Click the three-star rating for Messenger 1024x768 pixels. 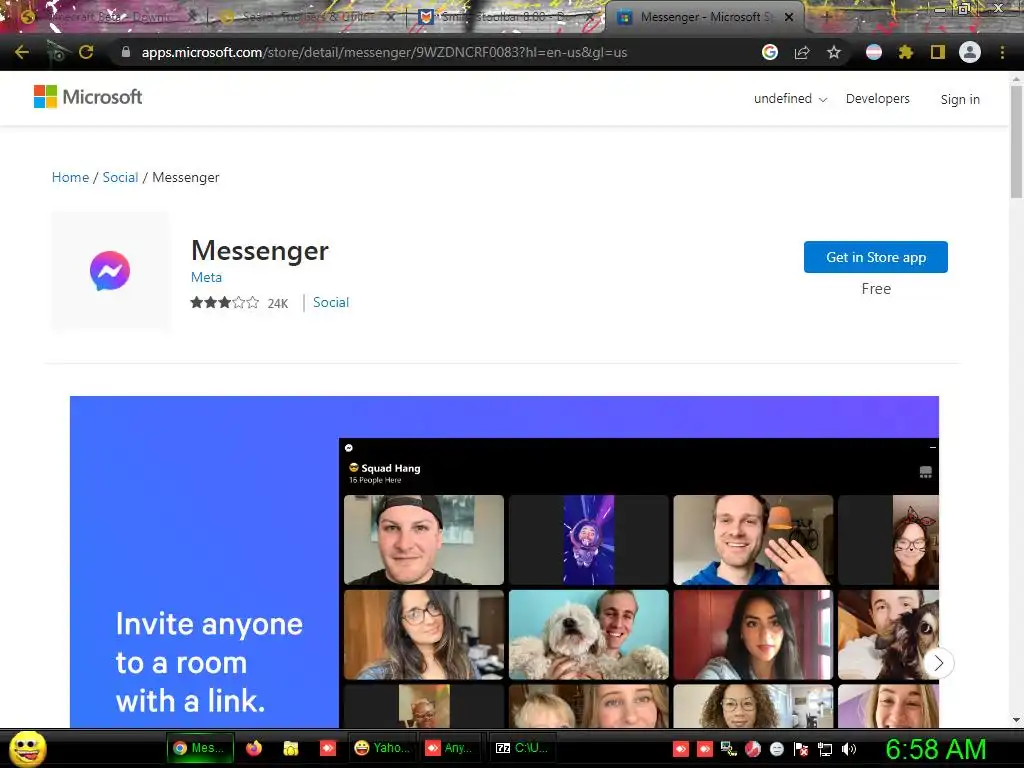click(x=225, y=302)
